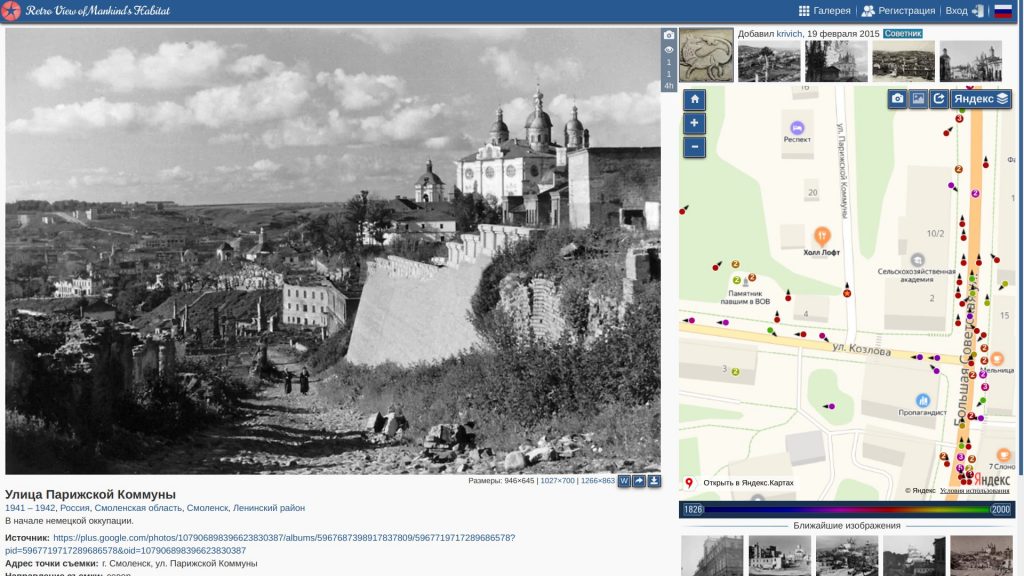Click the camera icon on the map toolbar
This screenshot has height=576, width=1024.
click(x=898, y=99)
